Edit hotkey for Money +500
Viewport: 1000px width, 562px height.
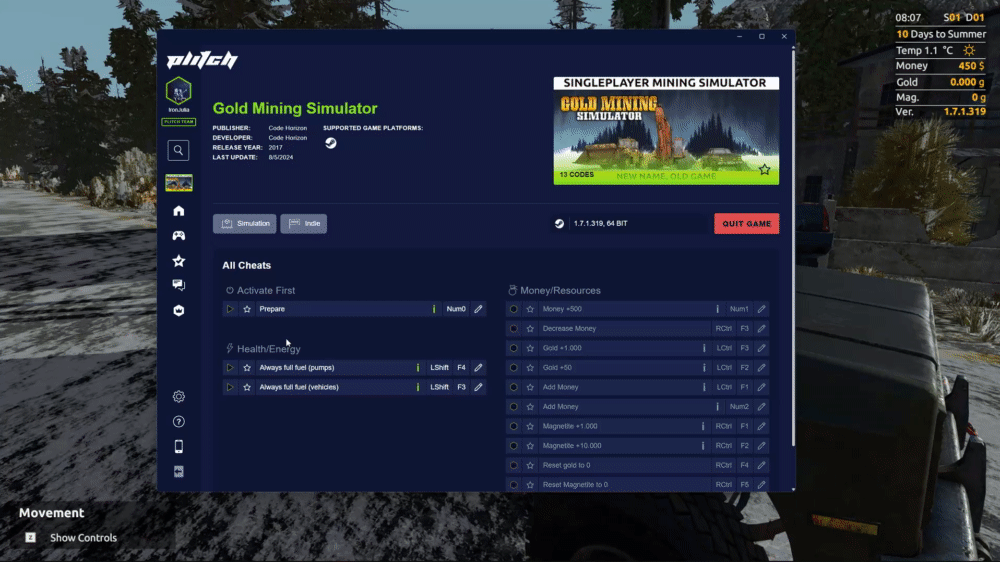click(761, 309)
